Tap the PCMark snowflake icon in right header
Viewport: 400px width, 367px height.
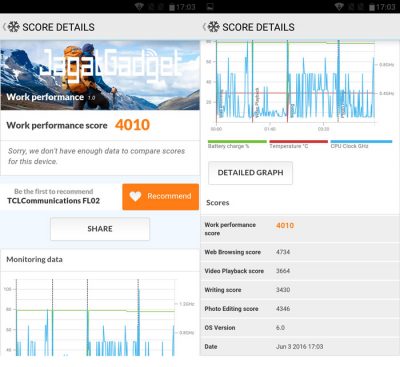214,27
